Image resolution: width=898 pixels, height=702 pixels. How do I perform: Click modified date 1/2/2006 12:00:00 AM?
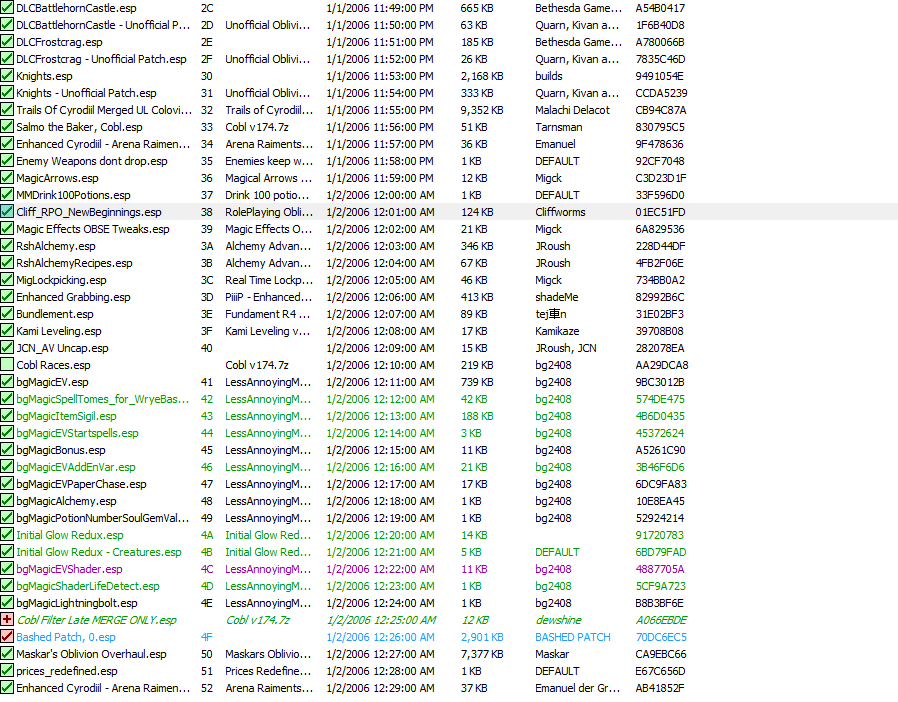[x=380, y=195]
